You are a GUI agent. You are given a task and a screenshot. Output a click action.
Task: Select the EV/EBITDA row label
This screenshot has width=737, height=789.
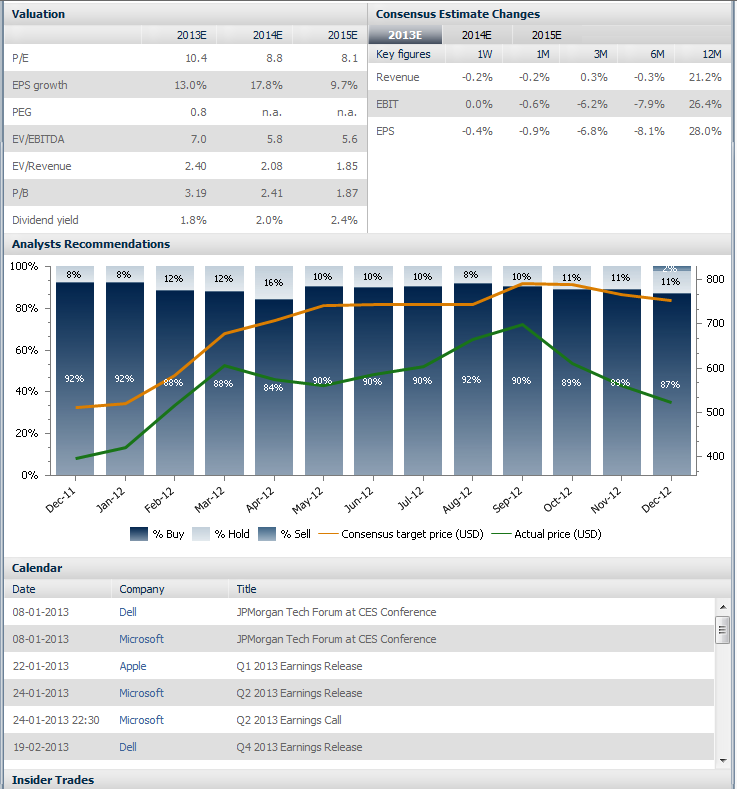pos(38,139)
